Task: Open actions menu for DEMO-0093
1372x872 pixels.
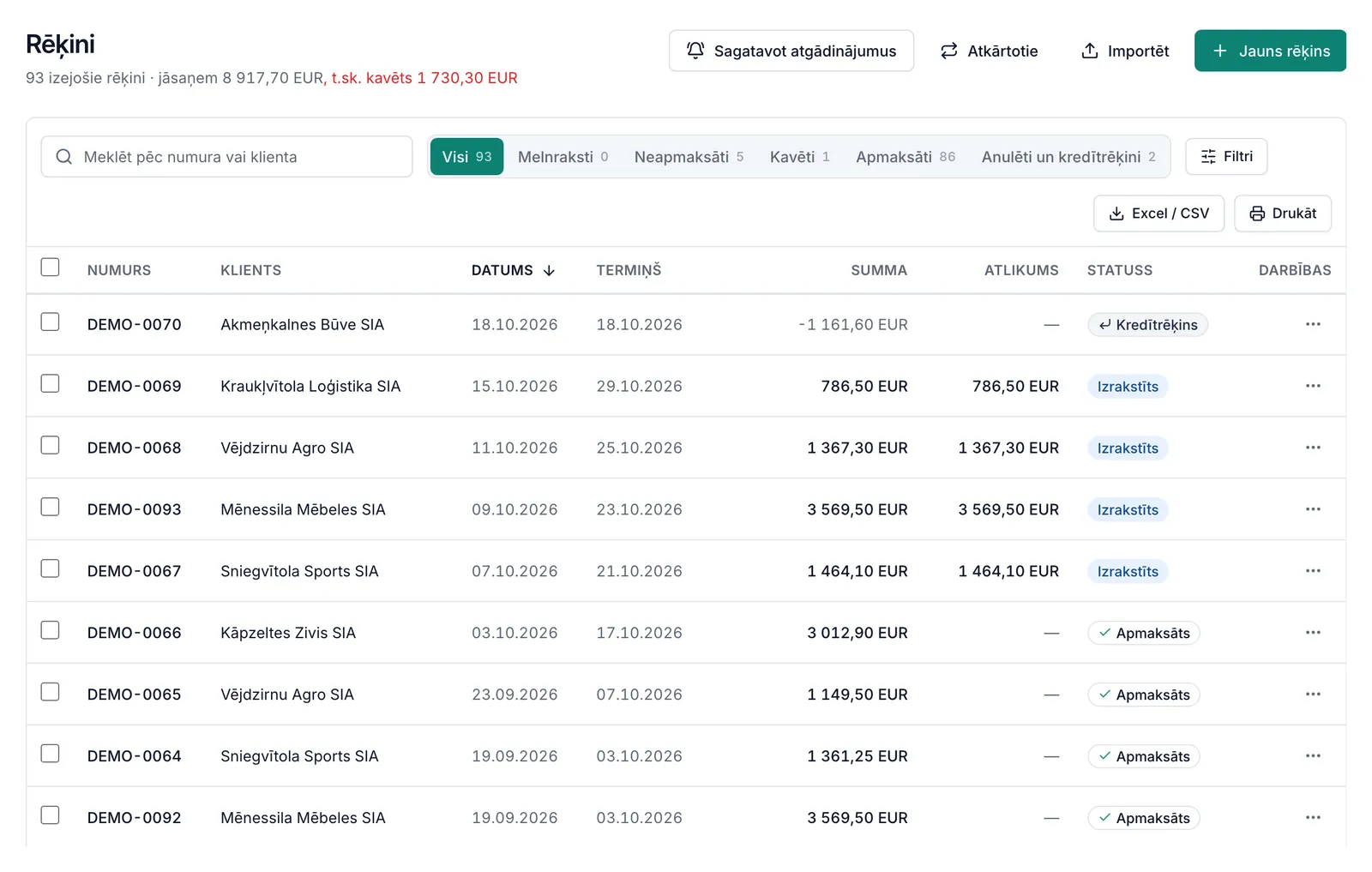Action: (1313, 509)
